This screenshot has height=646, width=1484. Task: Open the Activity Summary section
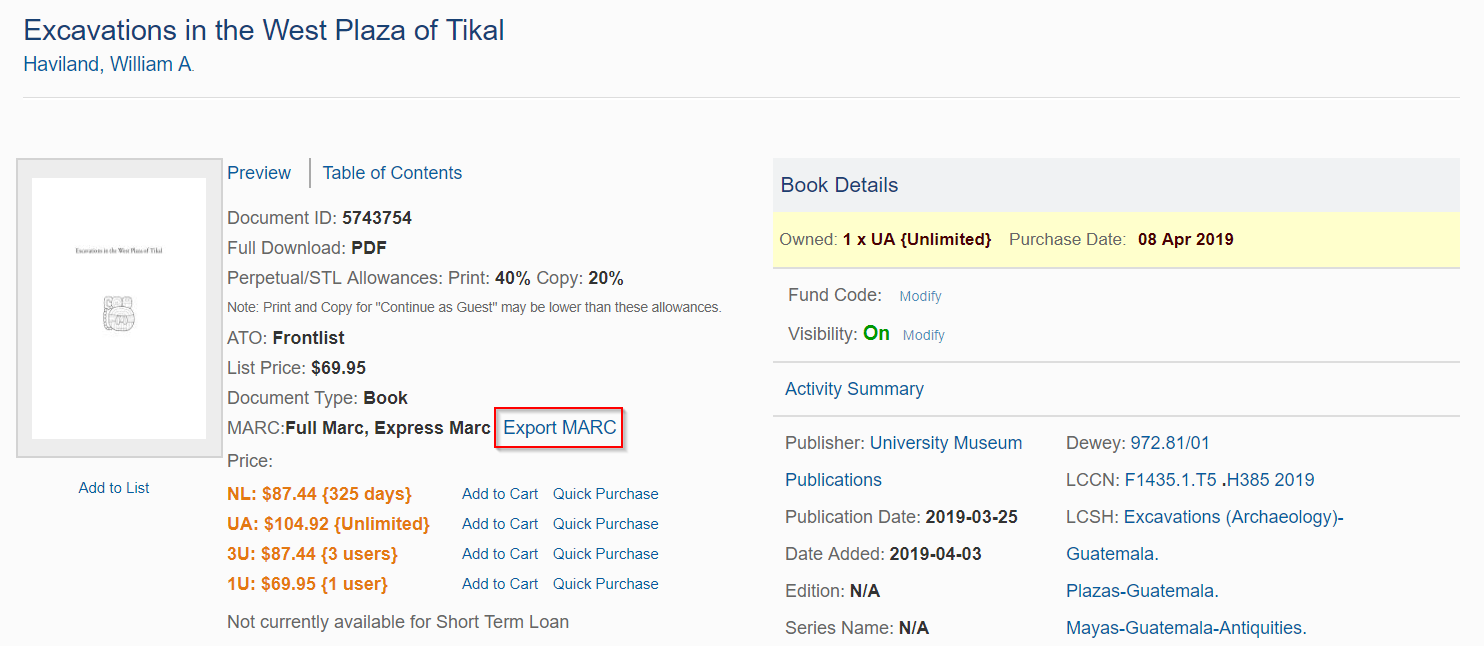[x=854, y=389]
